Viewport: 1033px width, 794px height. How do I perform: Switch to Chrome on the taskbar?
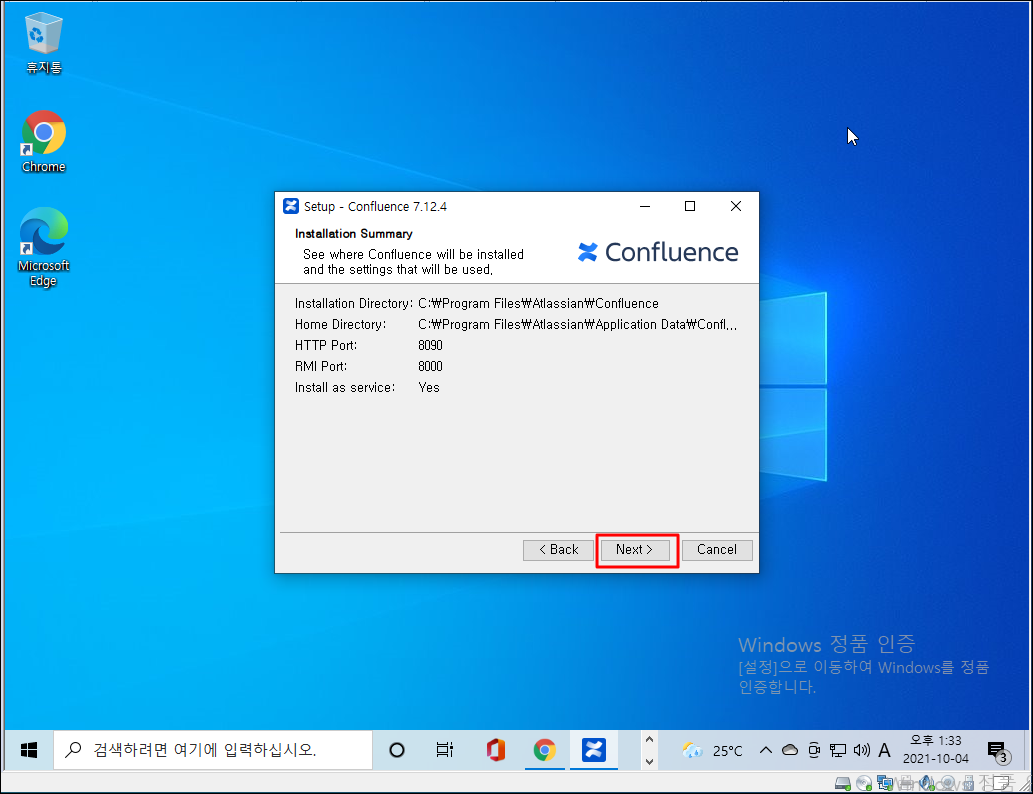[544, 750]
